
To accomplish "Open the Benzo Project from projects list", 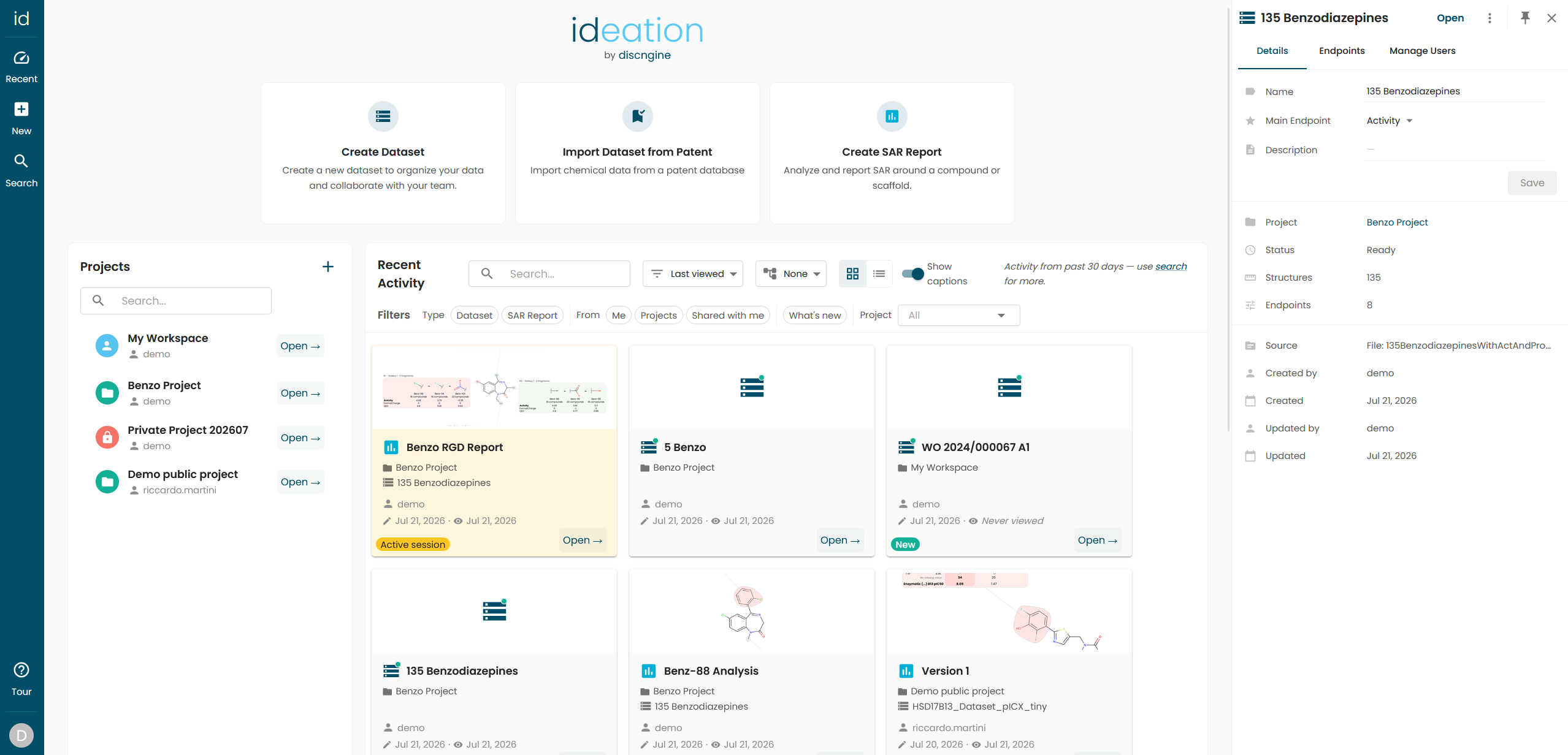I will (x=300, y=393).
